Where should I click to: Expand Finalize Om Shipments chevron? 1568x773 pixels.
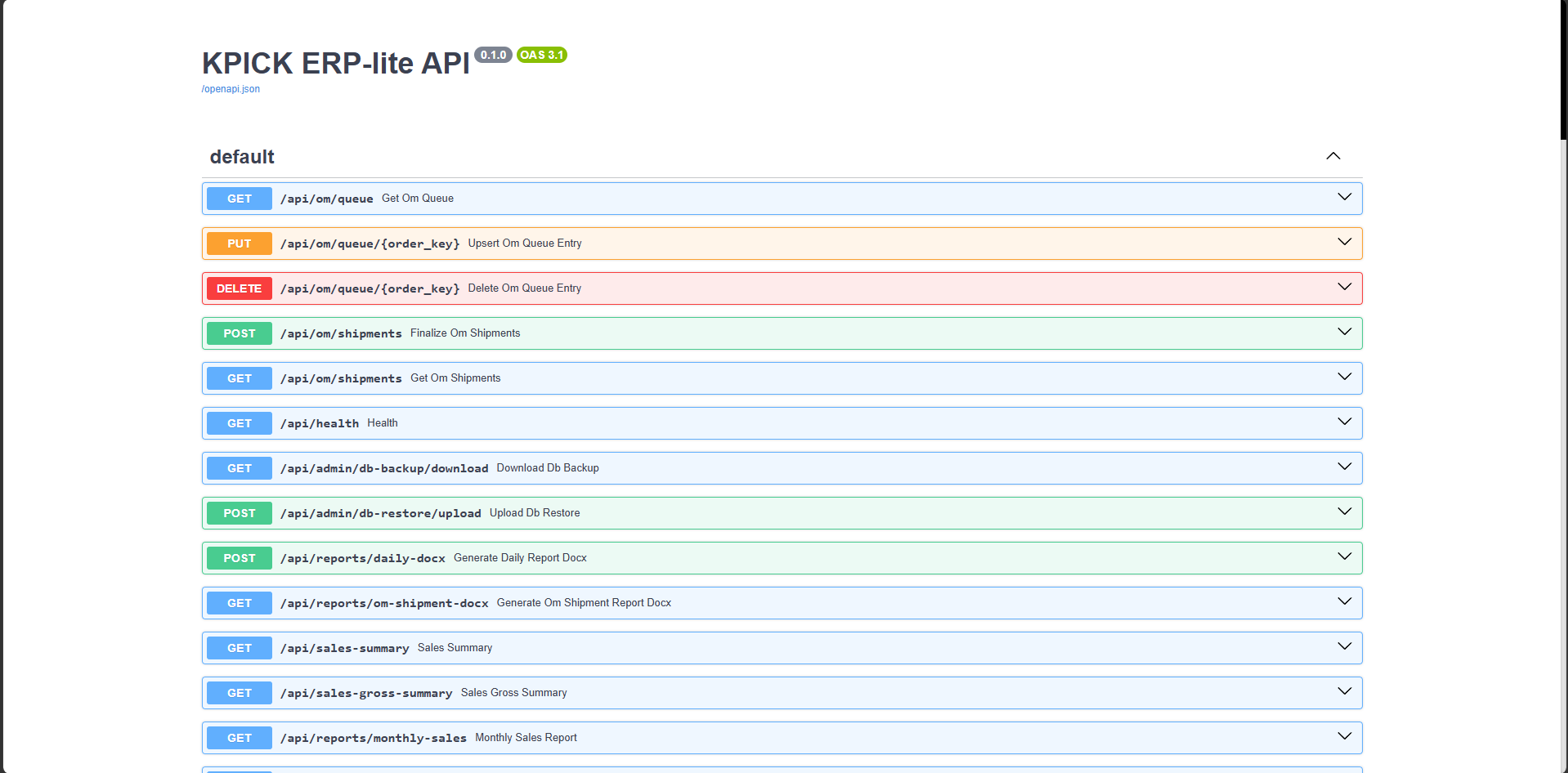pos(1344,332)
